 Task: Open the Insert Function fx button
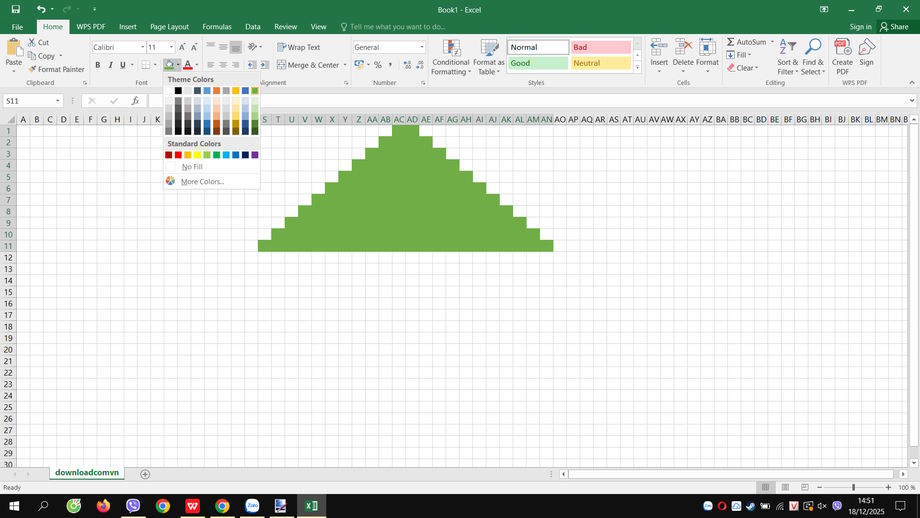[135, 101]
